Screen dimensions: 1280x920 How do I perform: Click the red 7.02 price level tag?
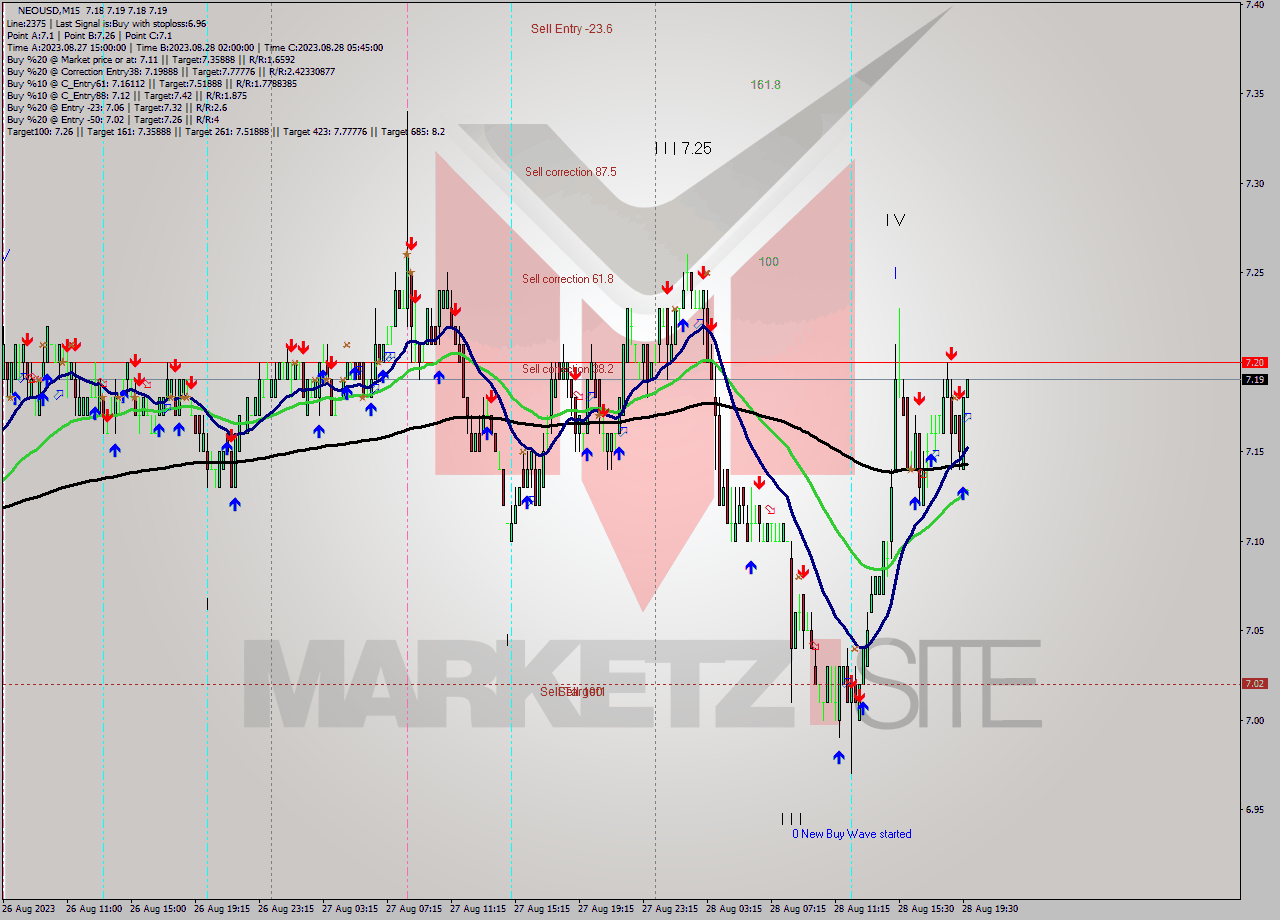(x=1255, y=684)
